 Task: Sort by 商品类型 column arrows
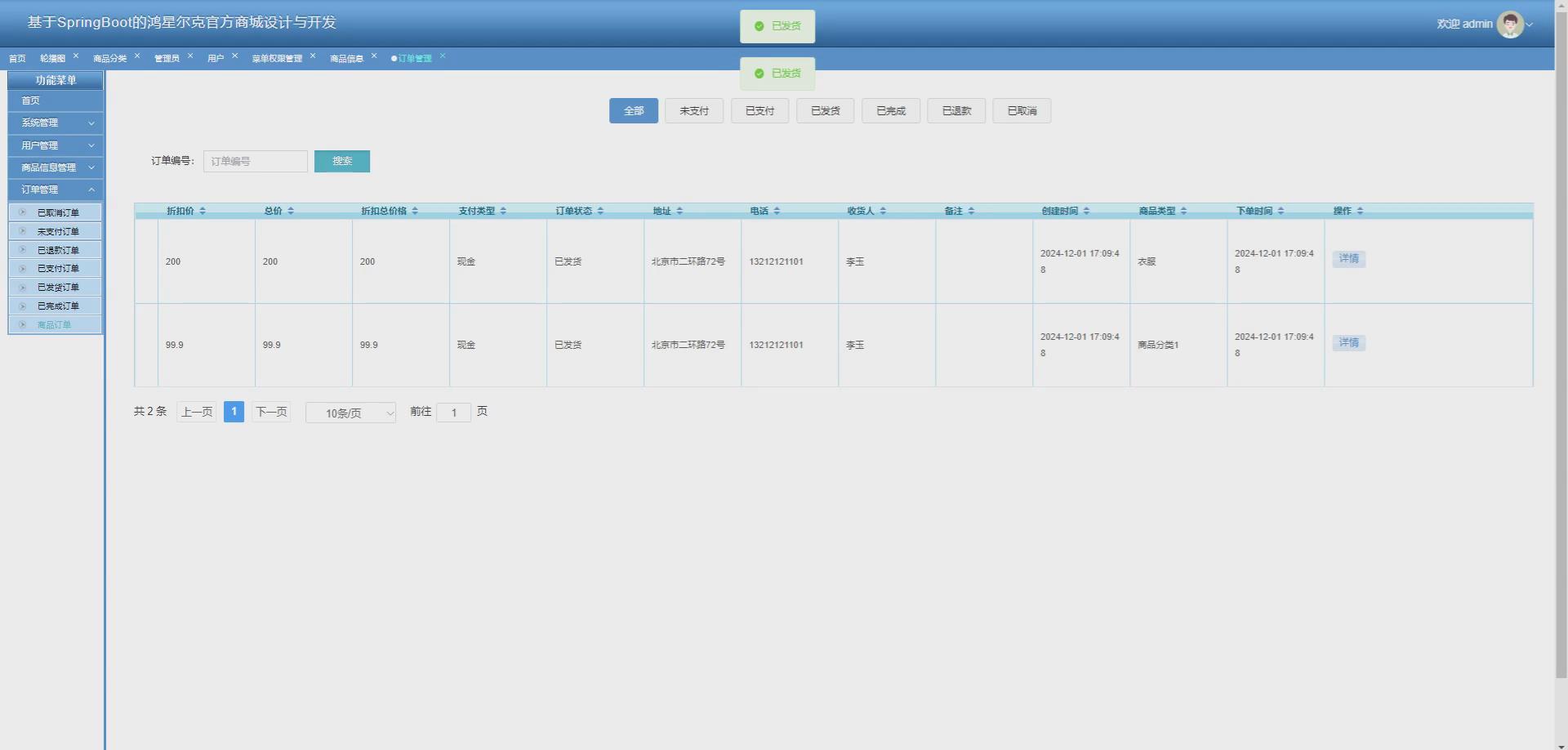1183,211
